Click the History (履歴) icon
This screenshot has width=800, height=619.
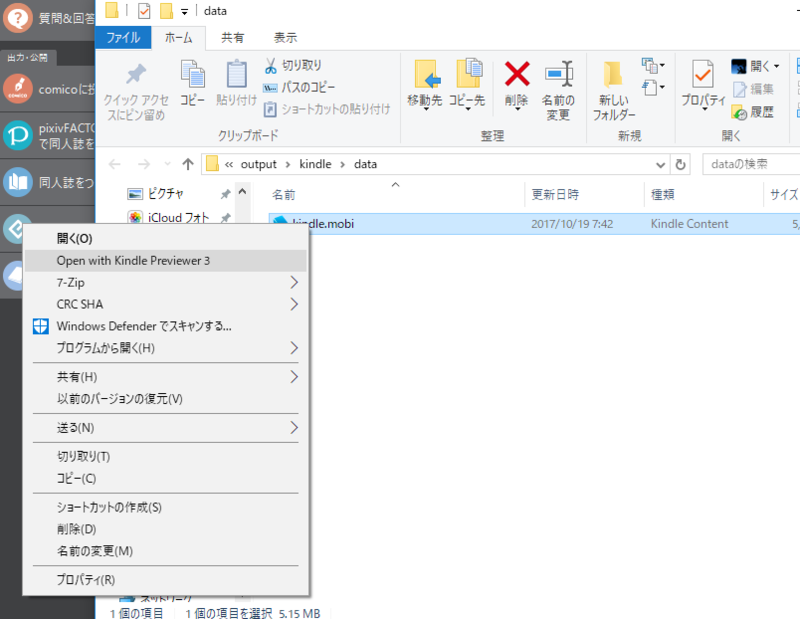point(739,112)
